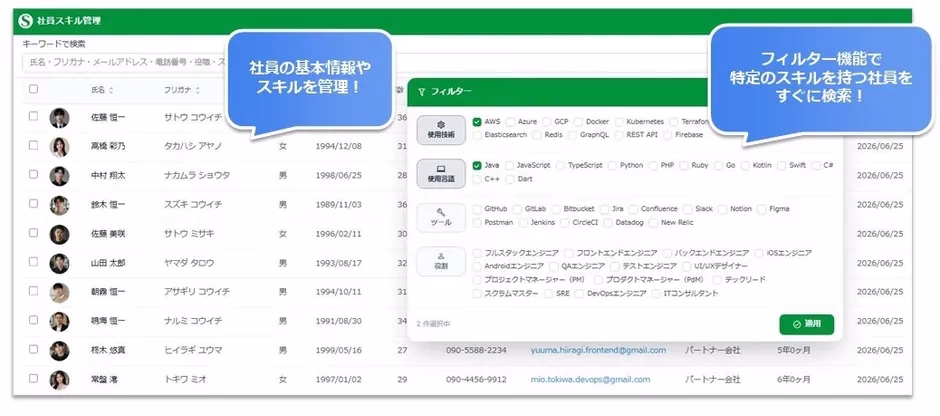Check the テックリード role checkbox

(x=717, y=280)
